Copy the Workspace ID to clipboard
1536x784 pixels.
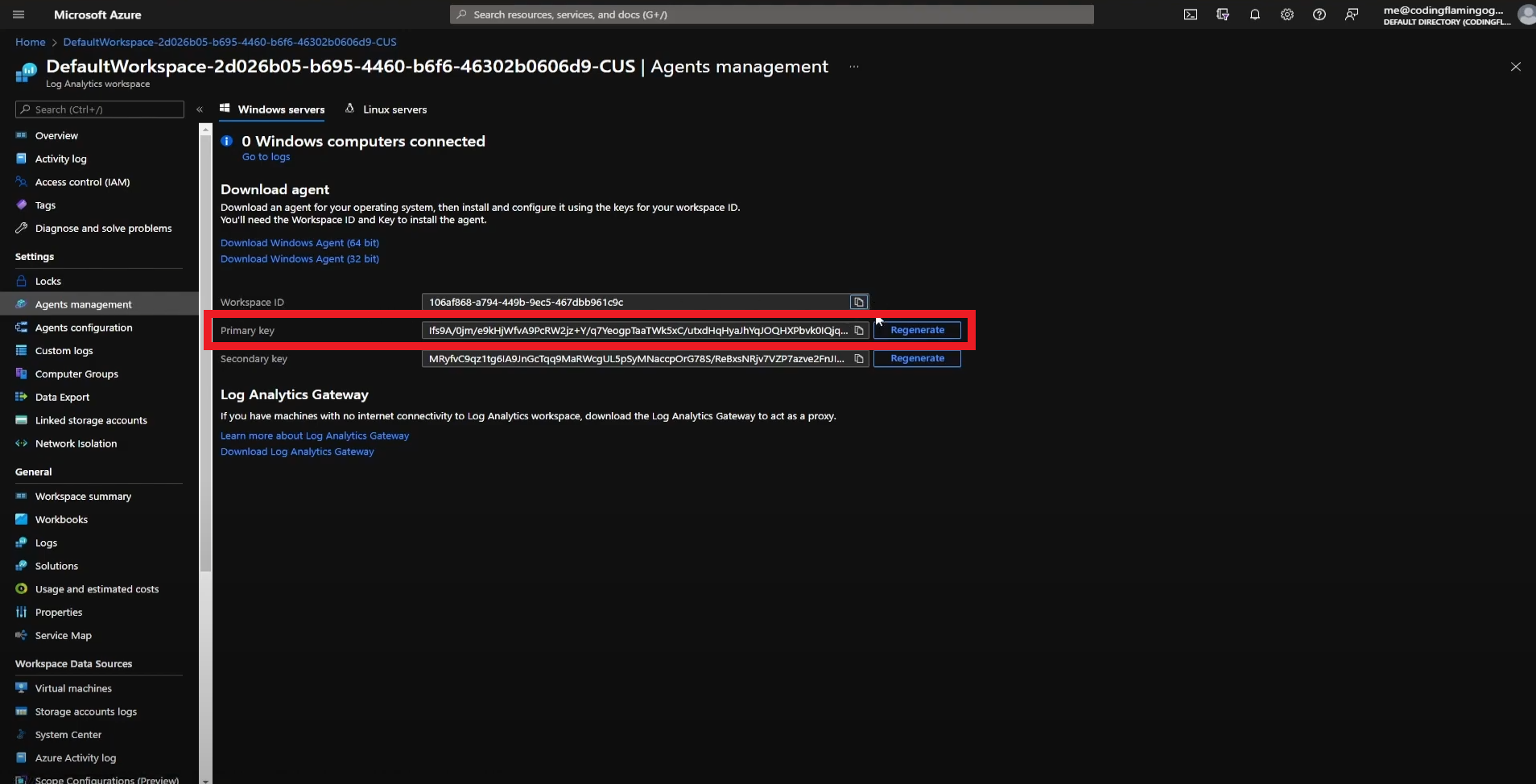pos(859,302)
